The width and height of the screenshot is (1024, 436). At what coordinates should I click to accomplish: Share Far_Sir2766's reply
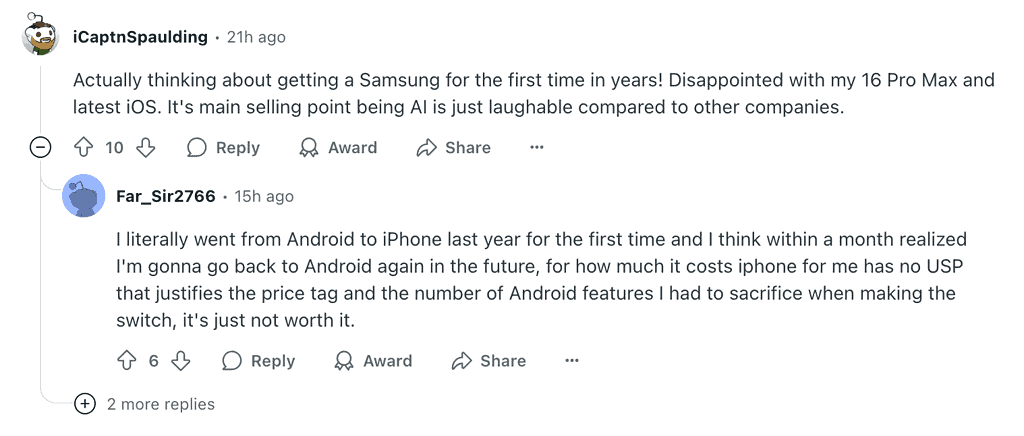coord(489,361)
